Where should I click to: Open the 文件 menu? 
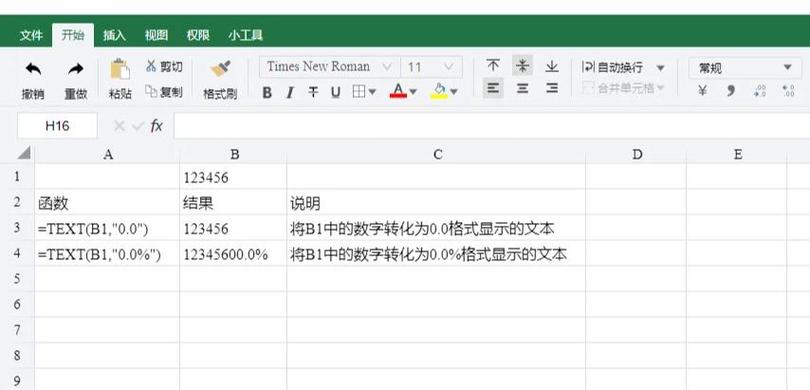(x=31, y=35)
